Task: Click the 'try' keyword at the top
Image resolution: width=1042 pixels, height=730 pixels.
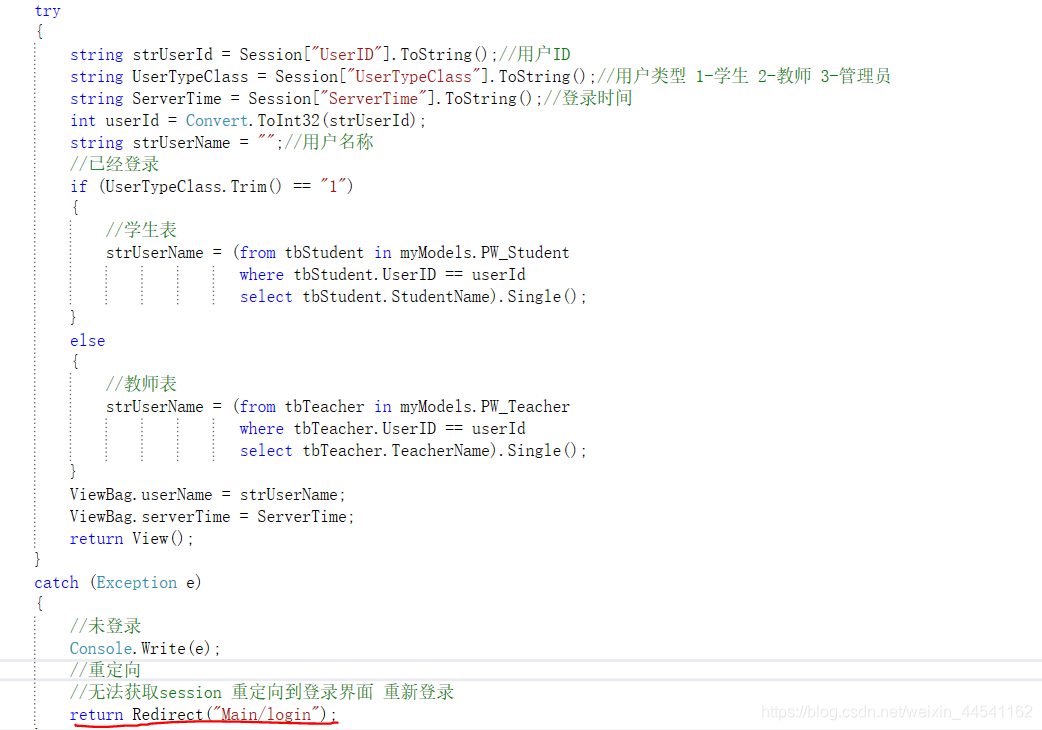Action: click(x=47, y=11)
